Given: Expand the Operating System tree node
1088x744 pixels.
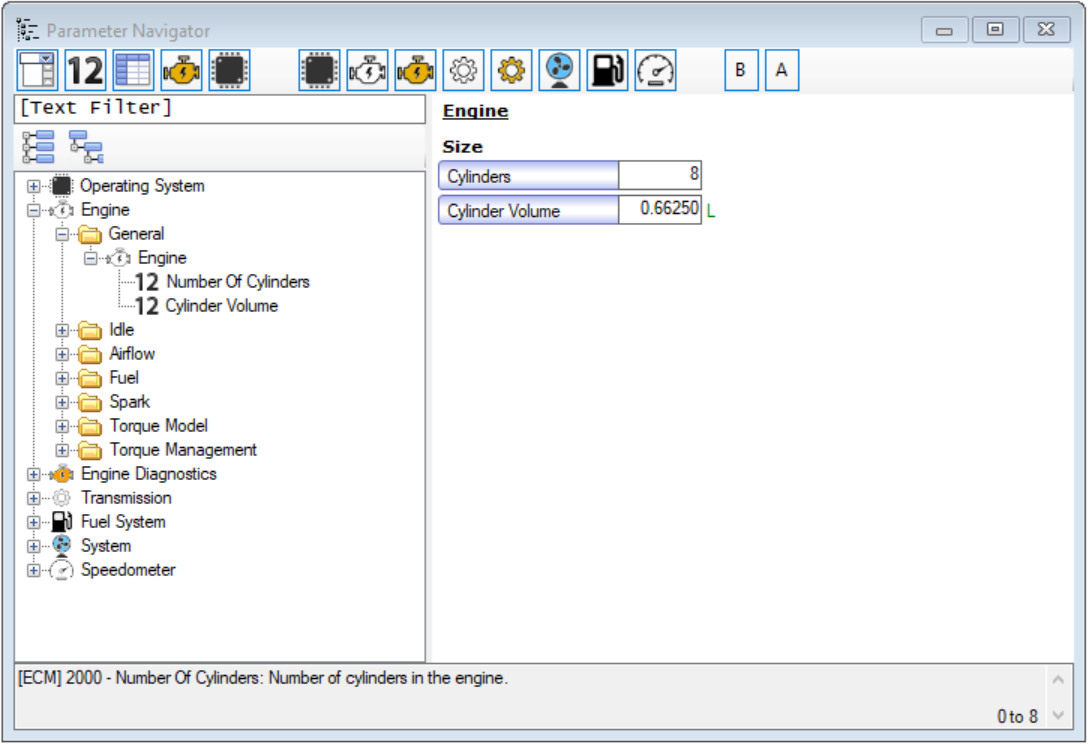Looking at the screenshot, I should point(34,186).
